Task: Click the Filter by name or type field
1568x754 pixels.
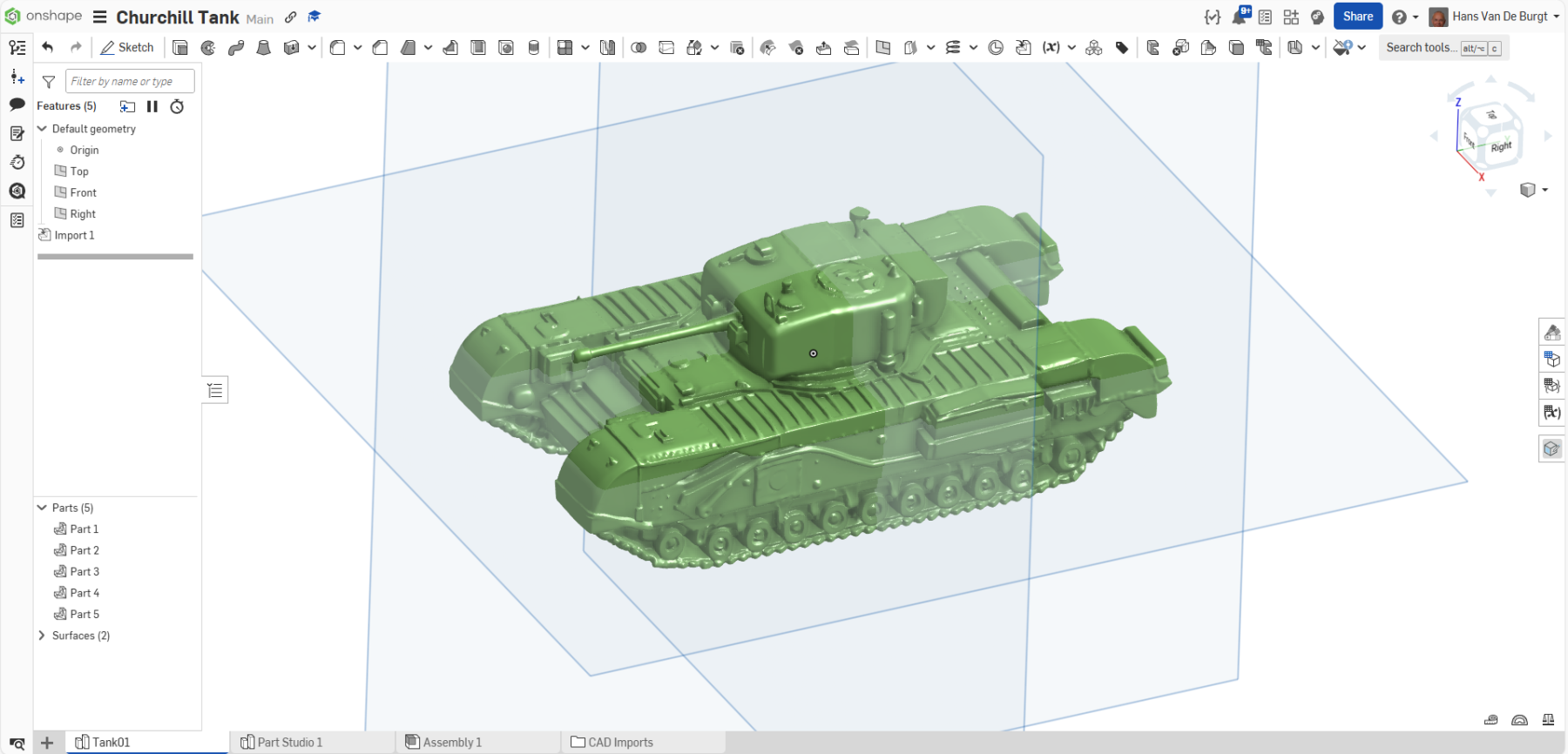Action: click(130, 82)
